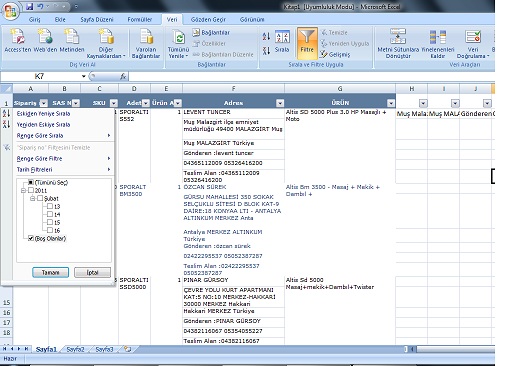511x366 pixels.
Task: Import data from Web
Action: coord(45,41)
